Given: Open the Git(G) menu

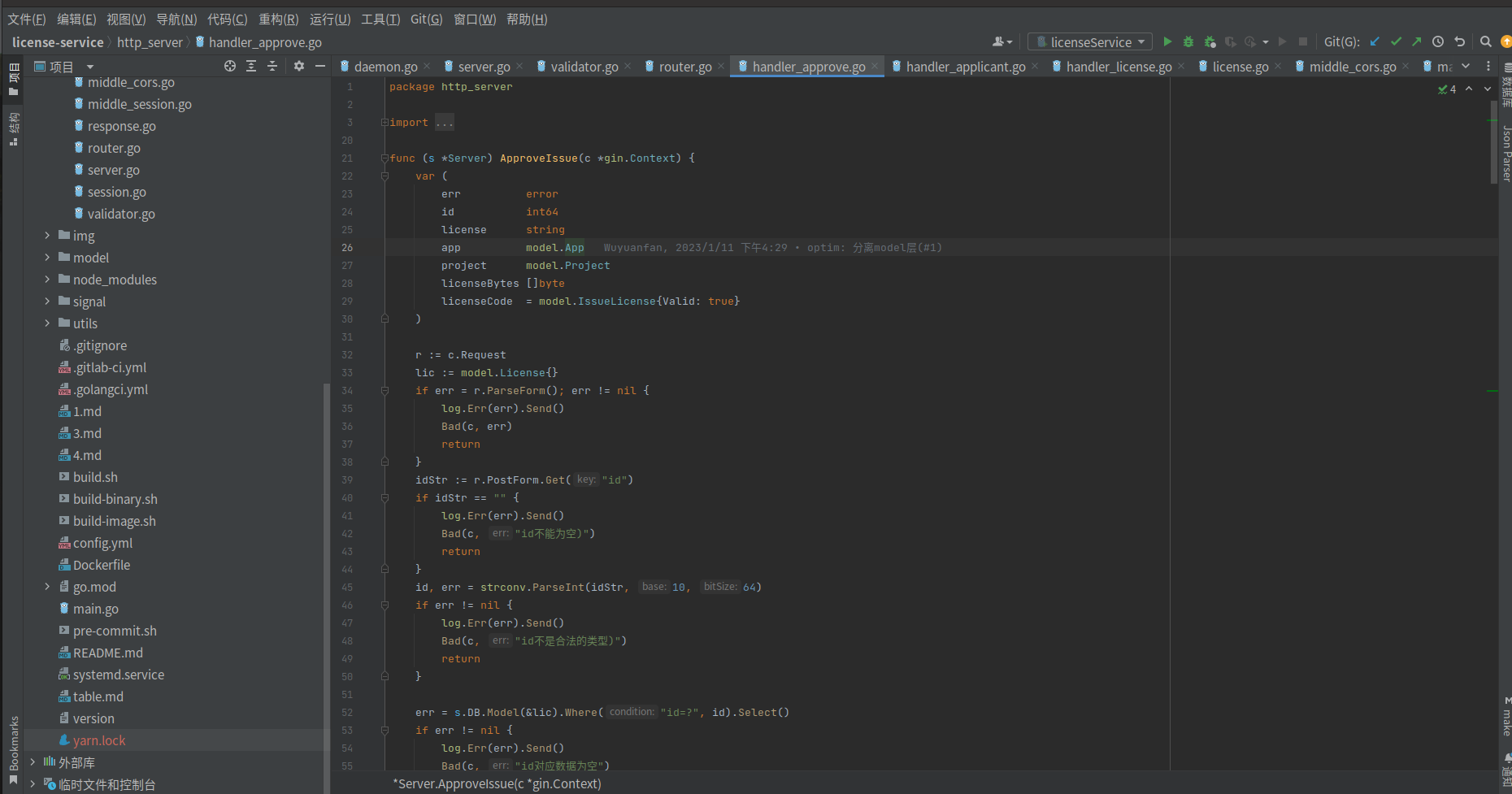Looking at the screenshot, I should [x=427, y=19].
